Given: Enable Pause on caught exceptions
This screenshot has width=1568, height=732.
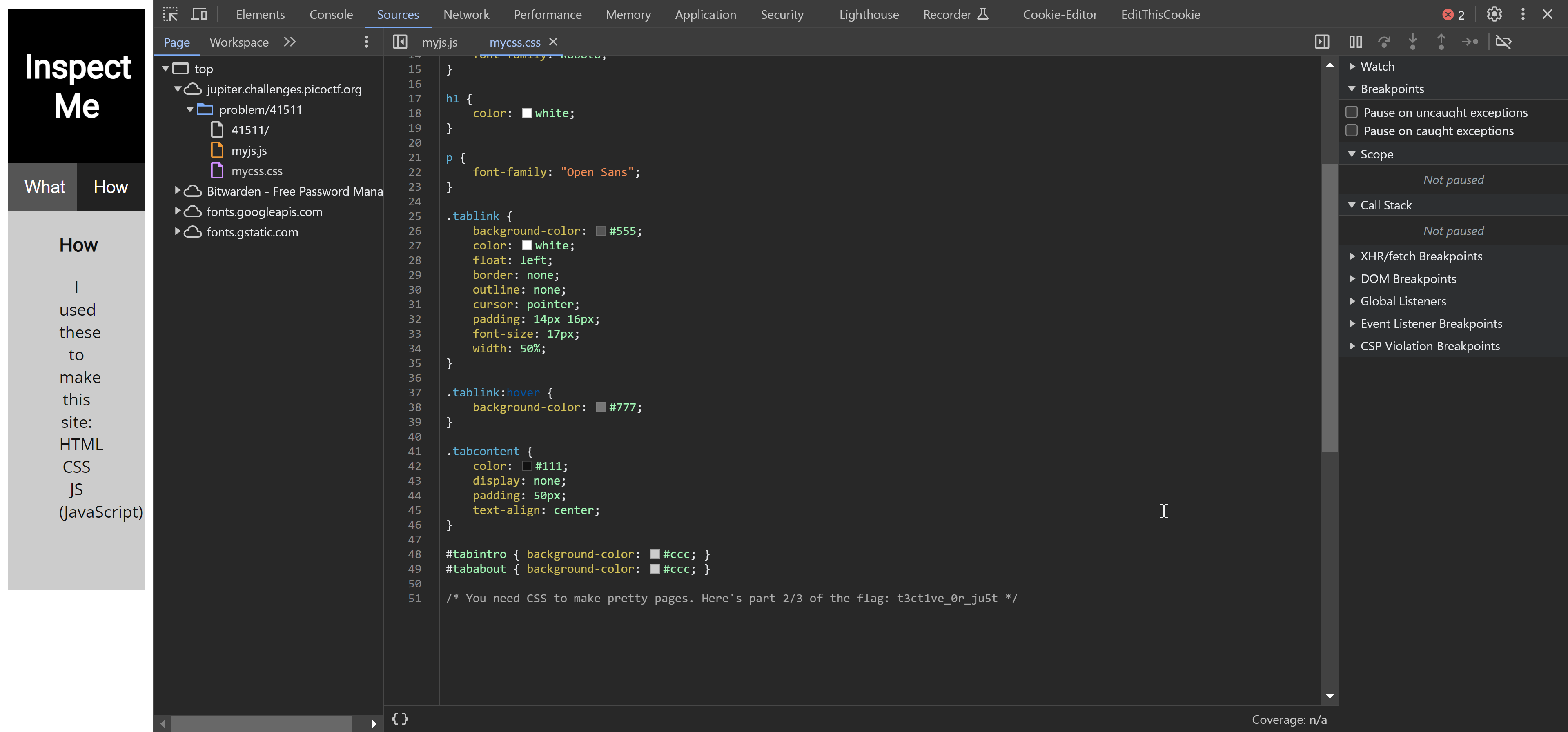Looking at the screenshot, I should pos(1351,131).
